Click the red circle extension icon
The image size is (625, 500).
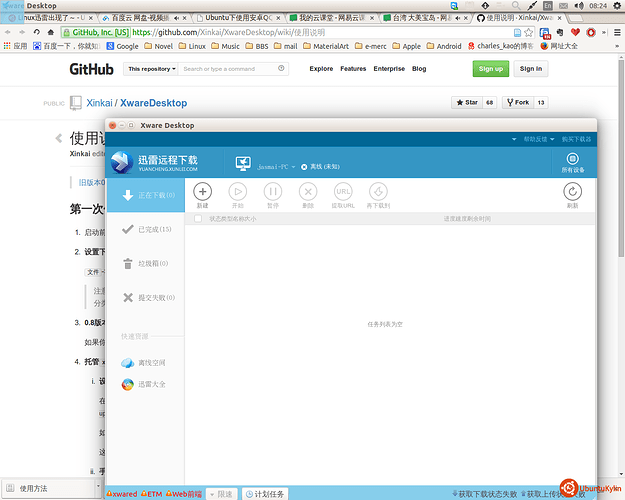point(591,32)
